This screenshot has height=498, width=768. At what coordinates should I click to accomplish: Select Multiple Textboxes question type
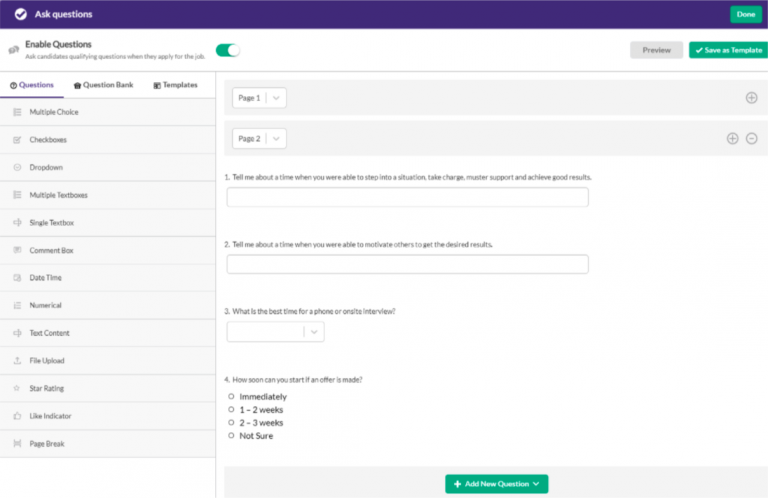coord(108,195)
